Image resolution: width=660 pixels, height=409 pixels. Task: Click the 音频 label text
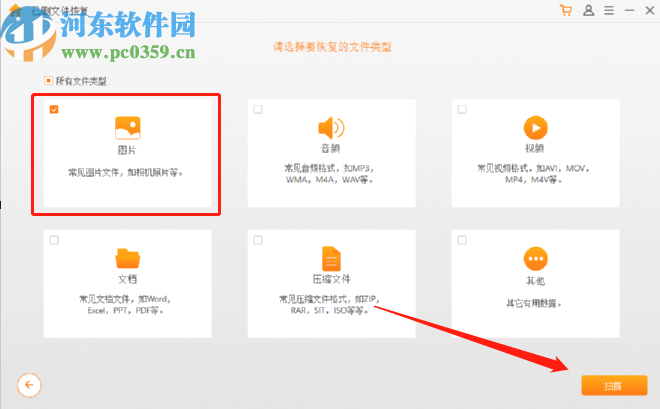(x=331, y=148)
